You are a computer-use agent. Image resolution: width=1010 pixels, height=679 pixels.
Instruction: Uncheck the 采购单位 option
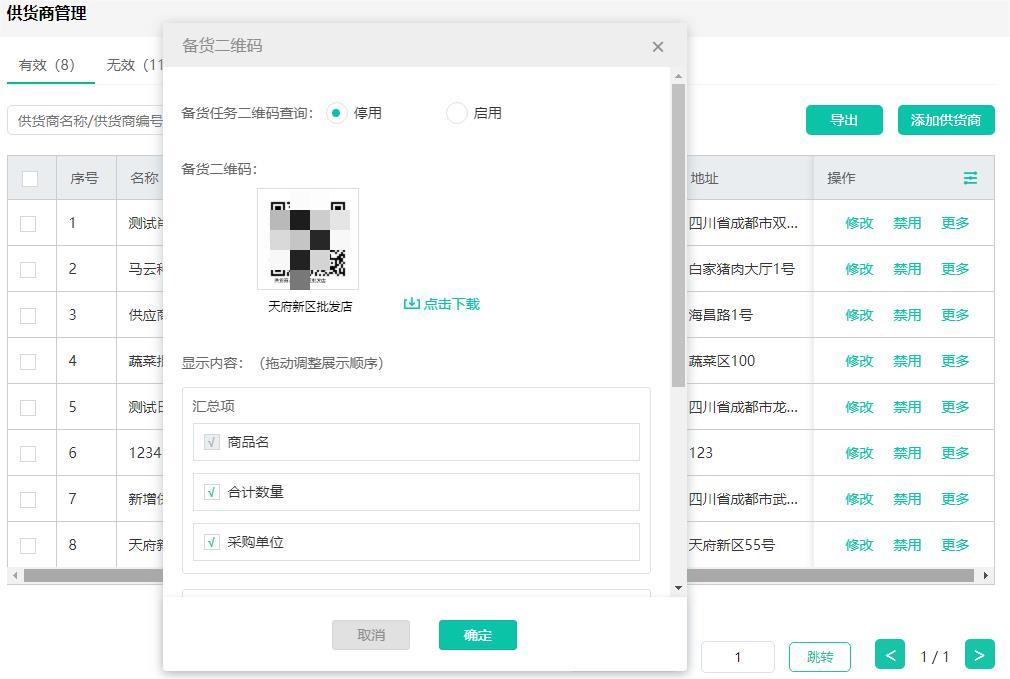211,543
